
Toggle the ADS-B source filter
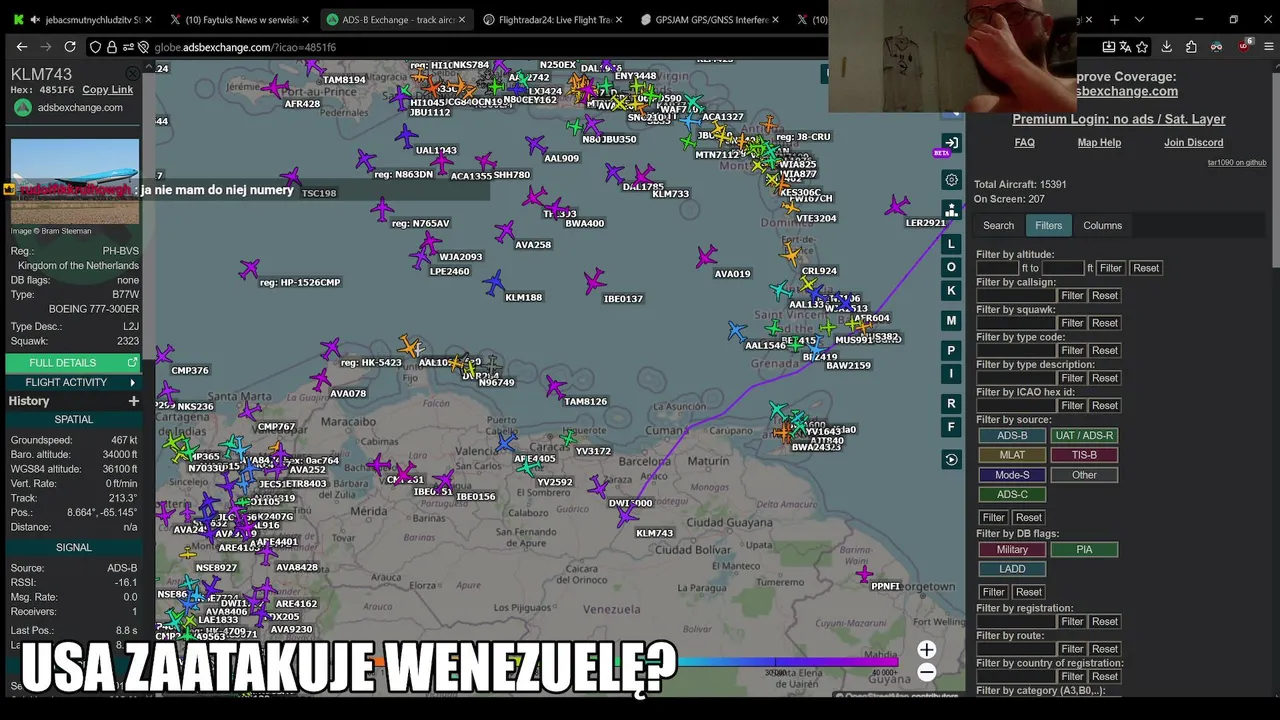tap(1012, 435)
